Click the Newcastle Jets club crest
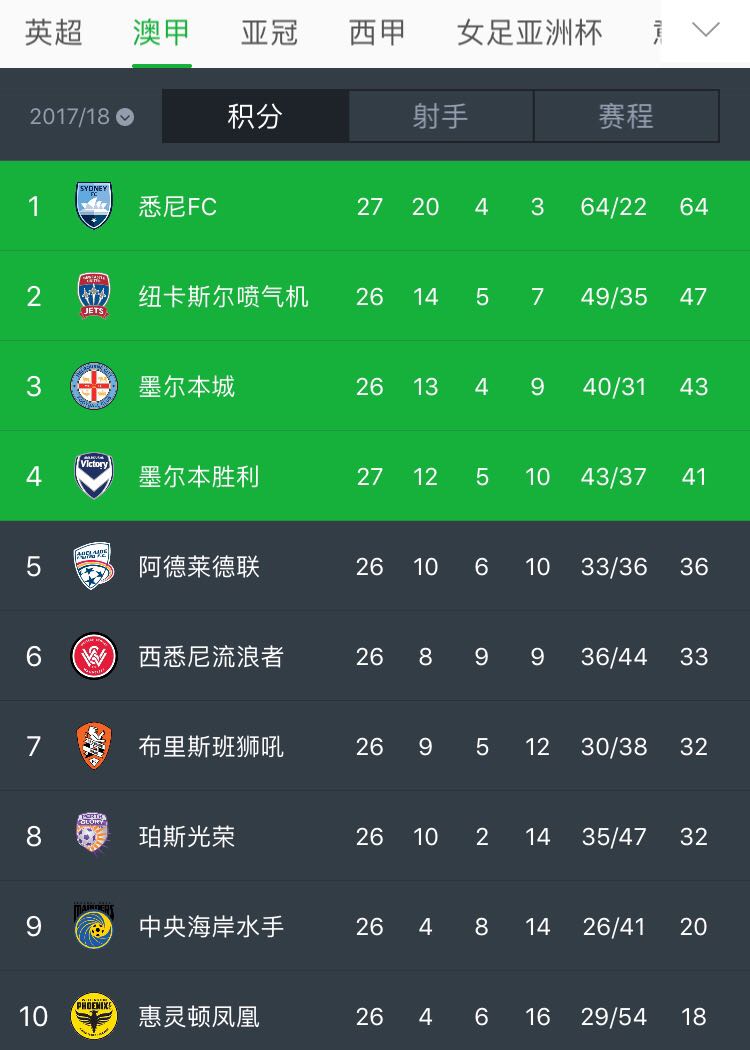Image resolution: width=750 pixels, height=1050 pixels. click(94, 296)
